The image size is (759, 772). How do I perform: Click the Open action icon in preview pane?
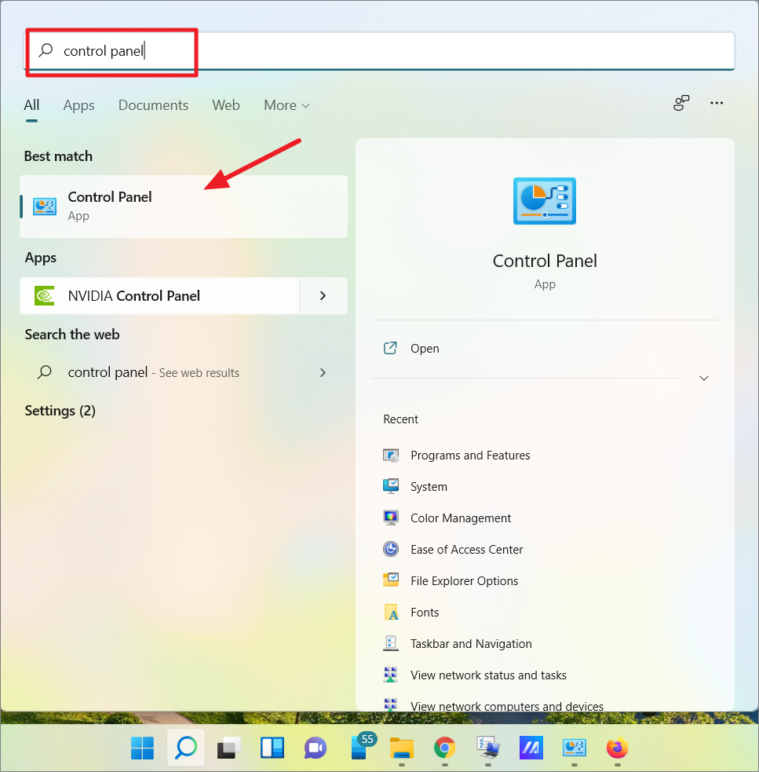pyautogui.click(x=390, y=348)
